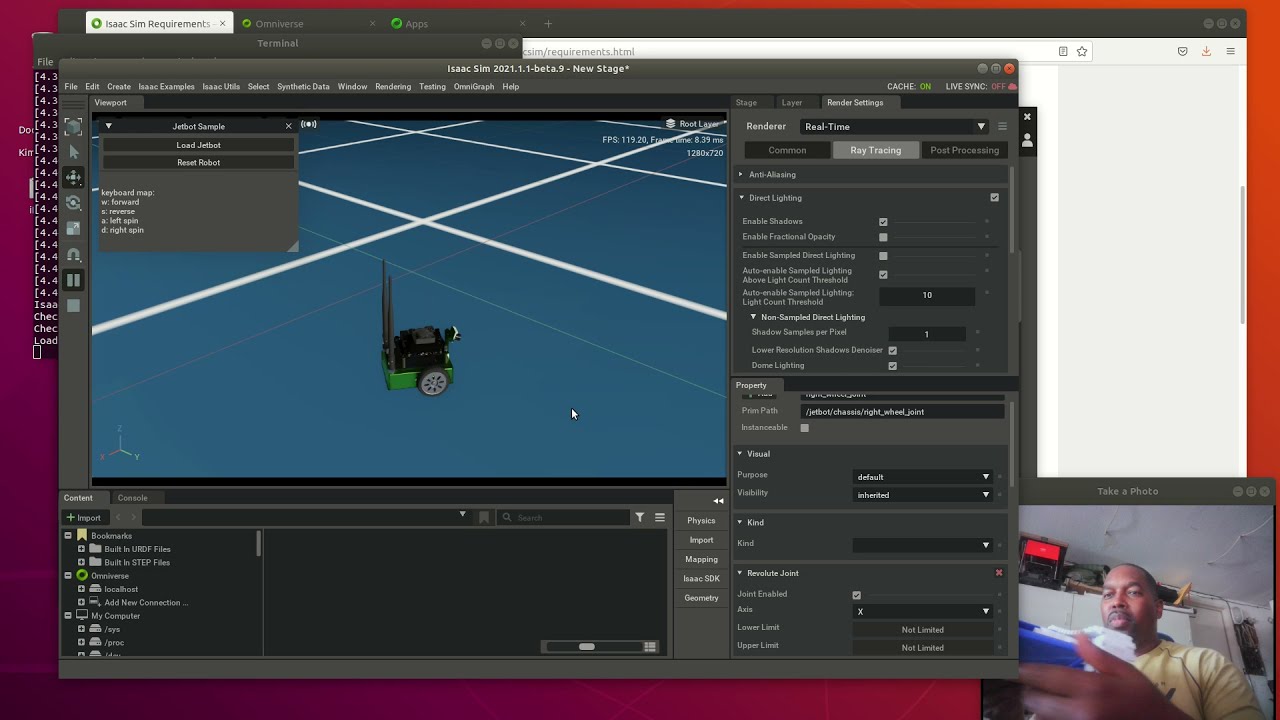Collapse the Non-Sampled Direct Lighting section
This screenshot has width=1280, height=720.
click(x=754, y=317)
